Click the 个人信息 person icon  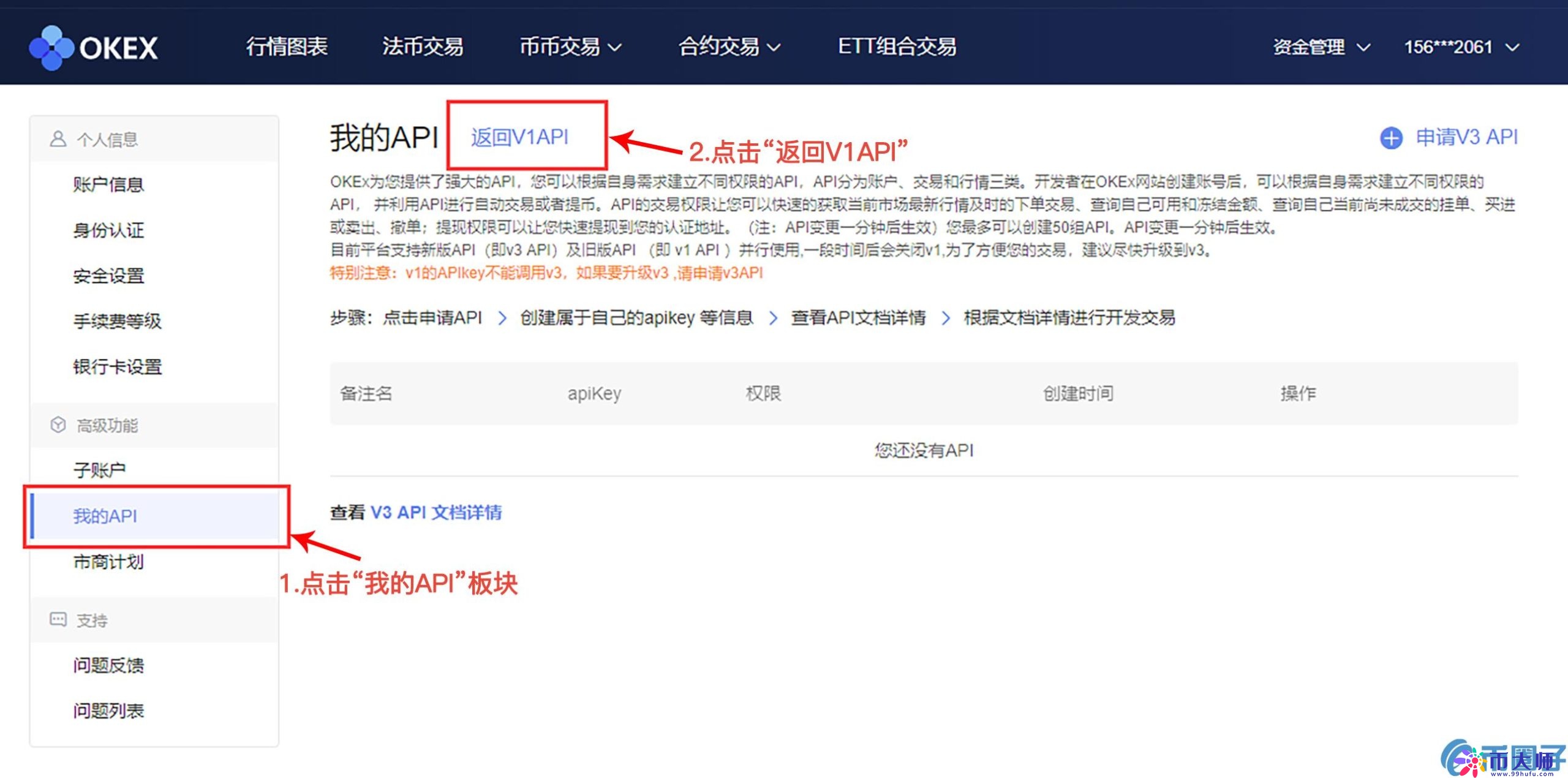click(58, 139)
